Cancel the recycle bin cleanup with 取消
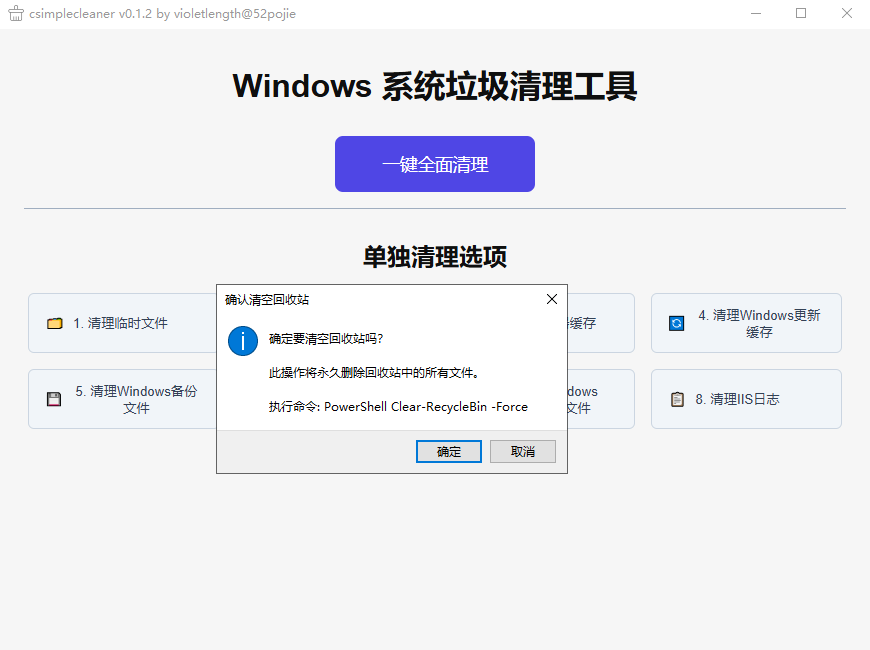 click(x=522, y=451)
